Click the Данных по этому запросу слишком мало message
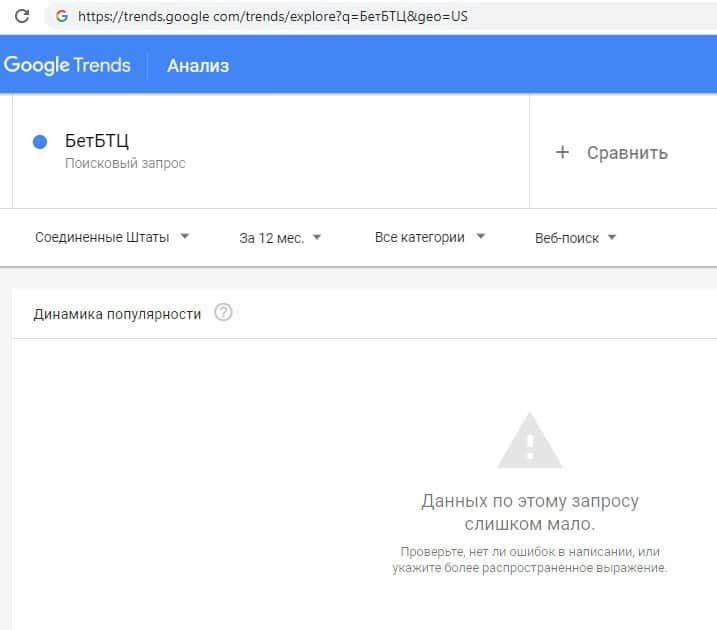717x630 pixels. click(530, 512)
